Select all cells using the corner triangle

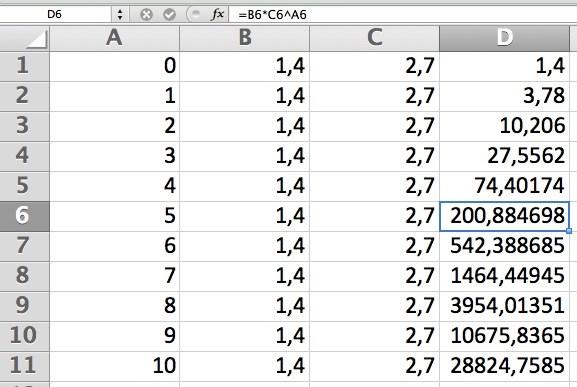point(25,38)
